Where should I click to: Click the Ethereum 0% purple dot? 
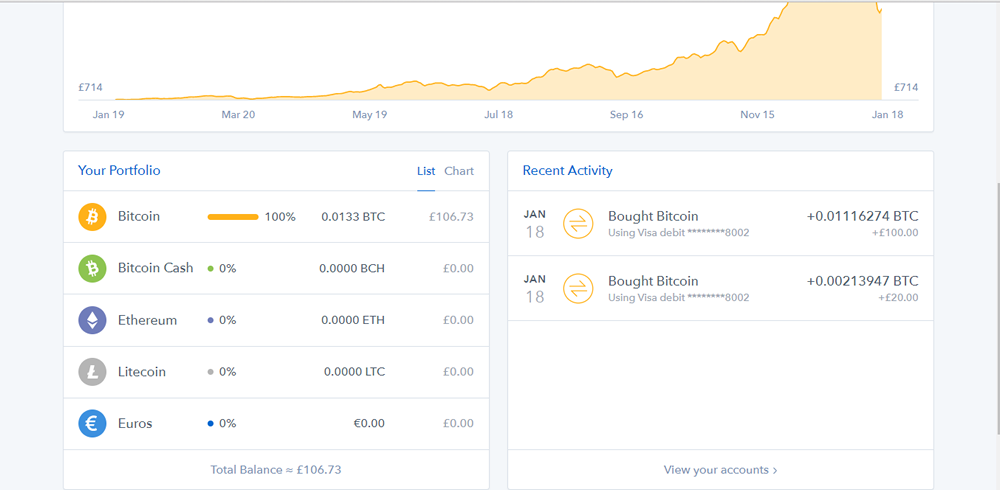click(x=210, y=320)
